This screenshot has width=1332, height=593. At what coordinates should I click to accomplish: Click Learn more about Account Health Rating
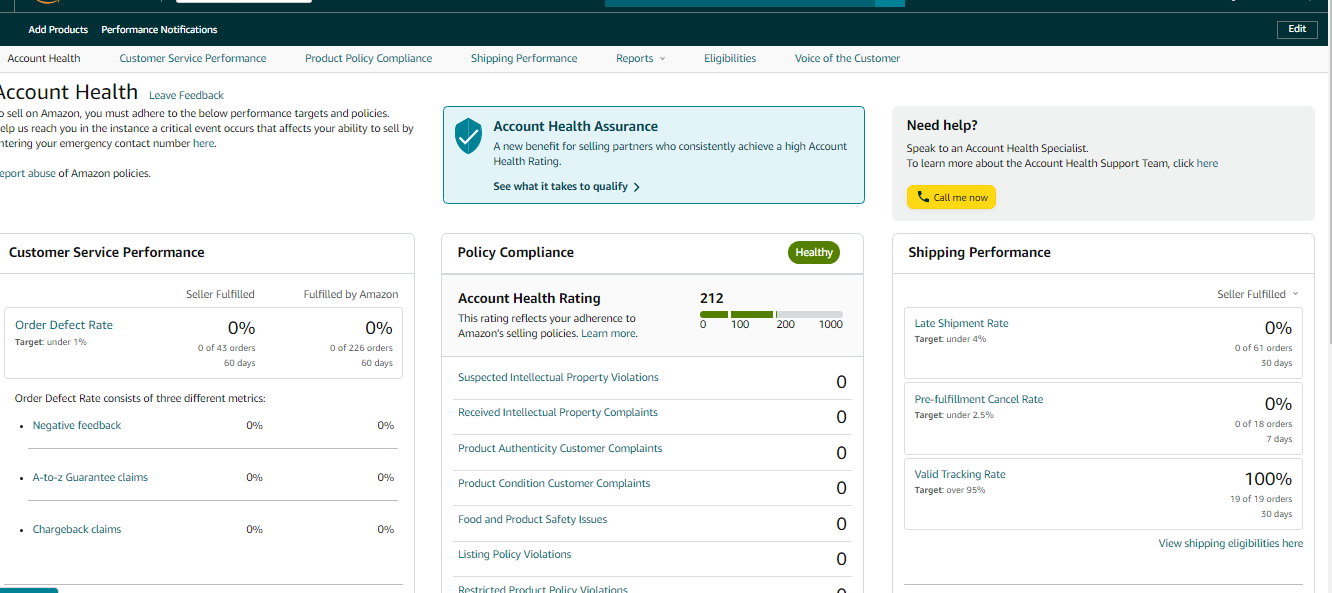609,333
